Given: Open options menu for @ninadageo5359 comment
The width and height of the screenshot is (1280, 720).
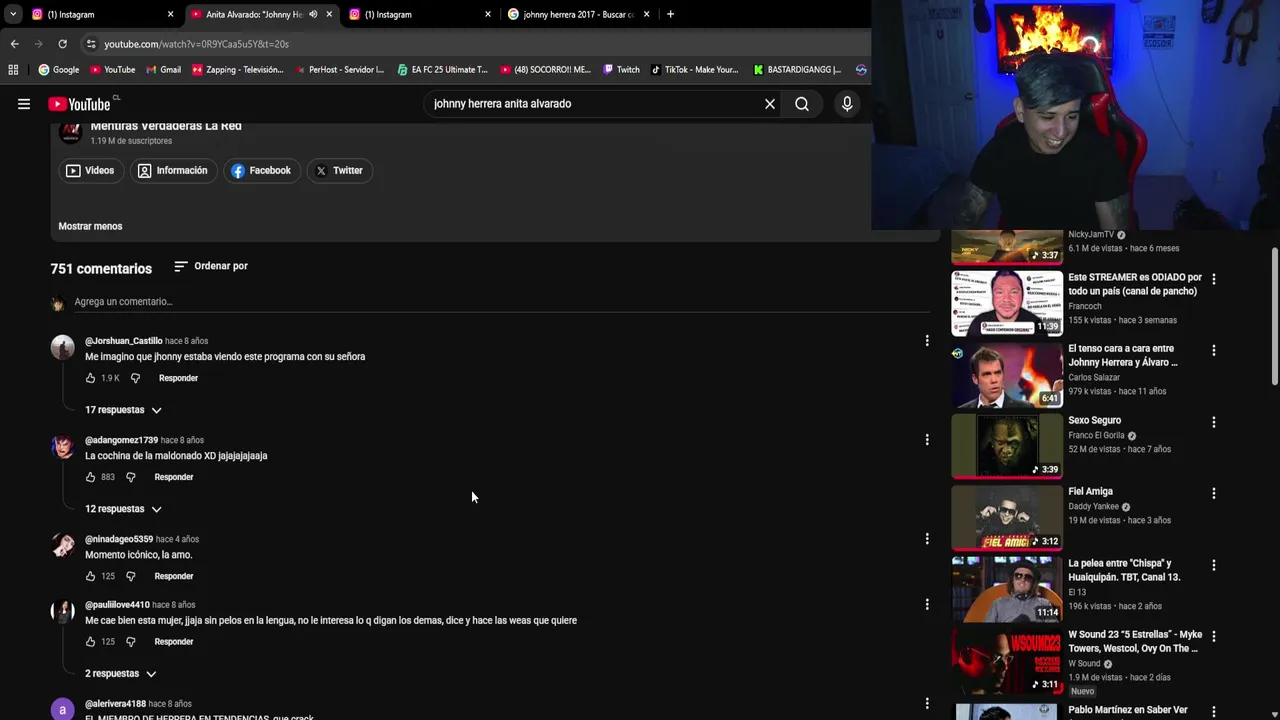Looking at the screenshot, I should click(x=927, y=539).
